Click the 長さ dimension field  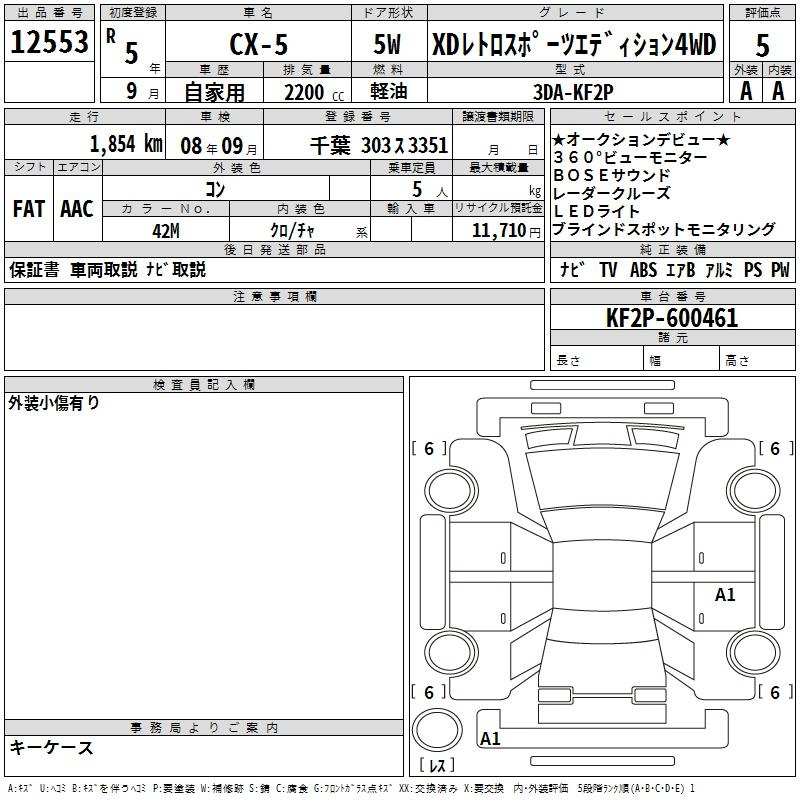pos(596,360)
